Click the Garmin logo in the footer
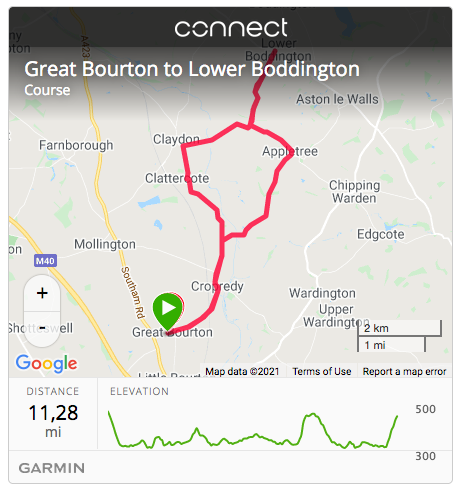This screenshot has width=458, height=492. pyautogui.click(x=51, y=468)
